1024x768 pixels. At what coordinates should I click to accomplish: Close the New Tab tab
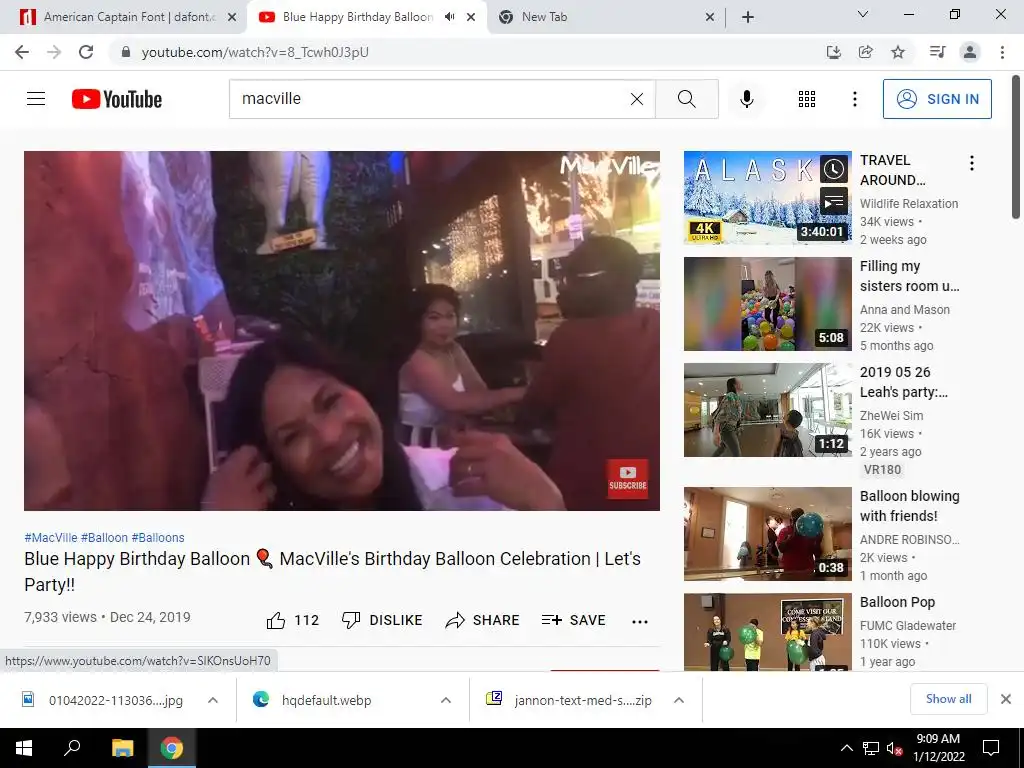coord(710,18)
